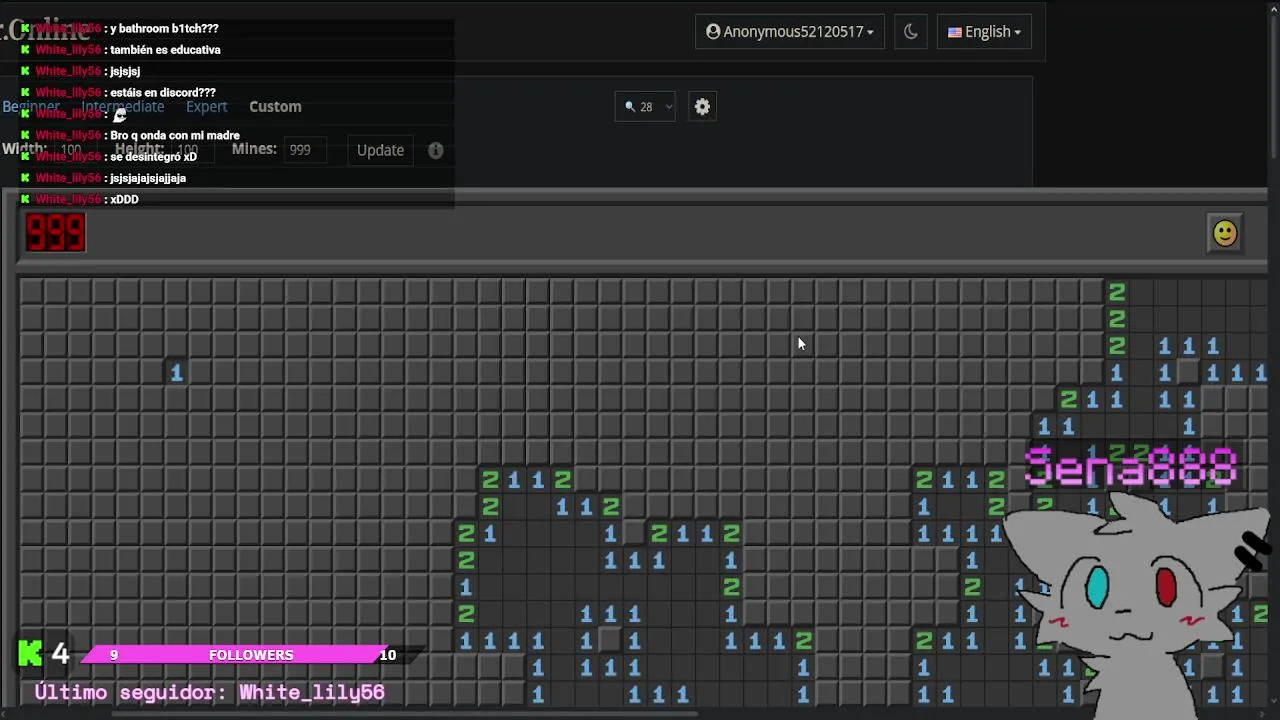Click the red 999 mine counter
This screenshot has width=1280, height=720.
pos(56,233)
